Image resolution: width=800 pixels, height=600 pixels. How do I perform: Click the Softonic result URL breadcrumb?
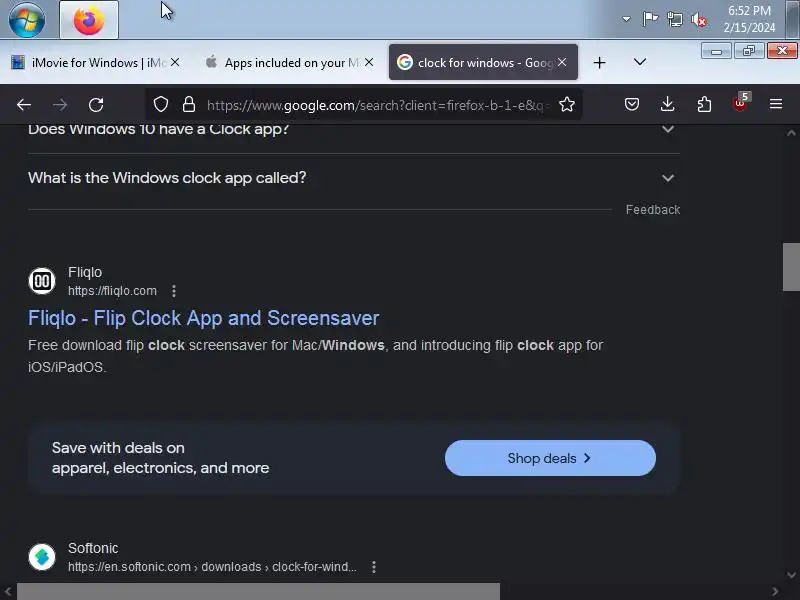click(x=212, y=567)
